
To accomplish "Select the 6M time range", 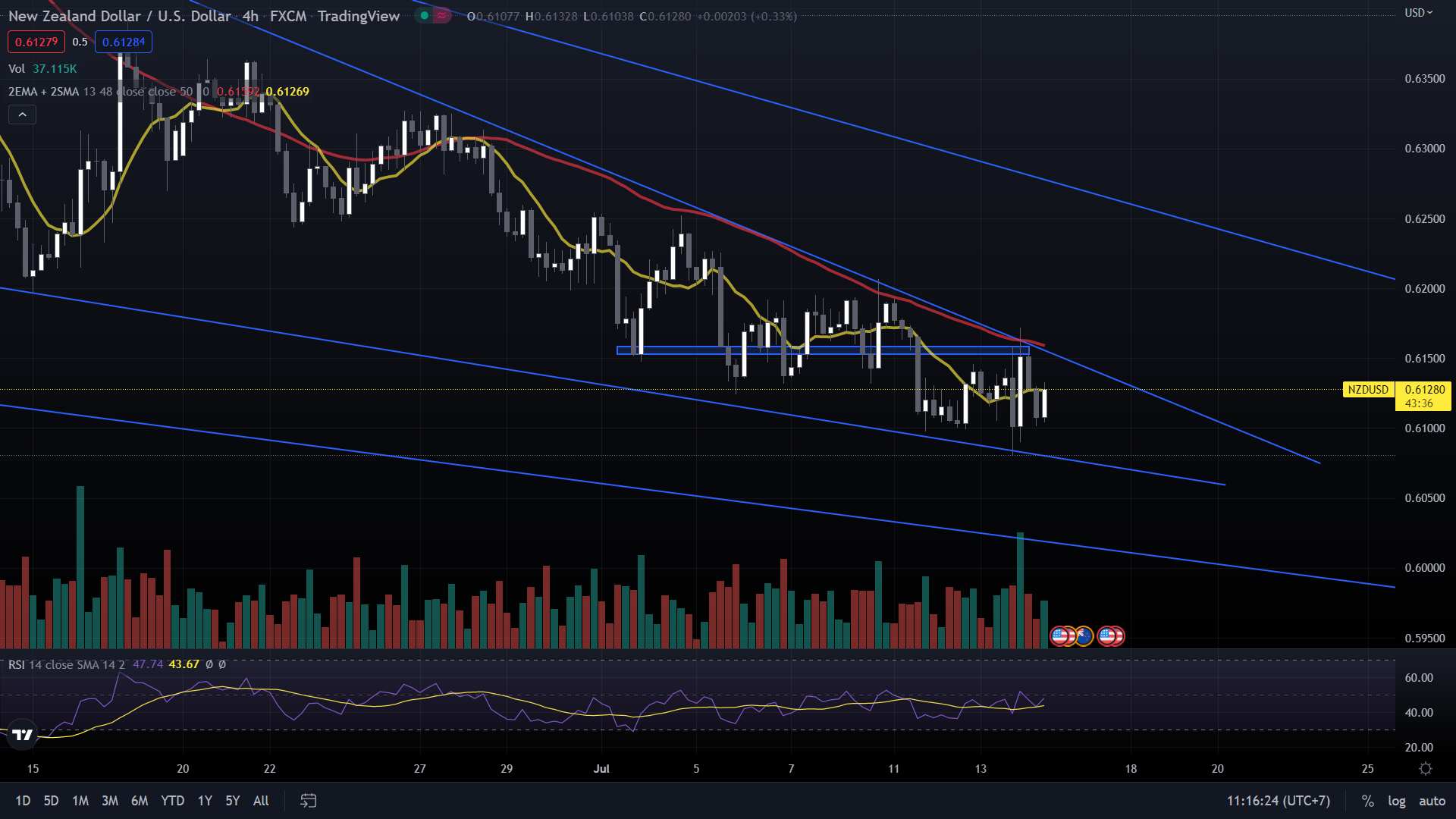I will [x=140, y=801].
